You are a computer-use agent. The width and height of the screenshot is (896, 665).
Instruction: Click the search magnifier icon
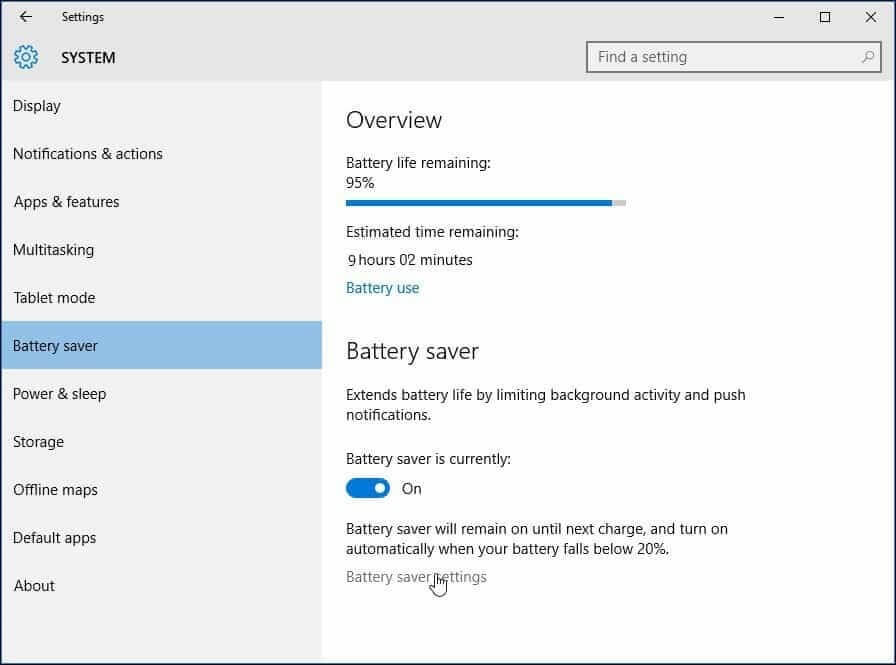point(867,57)
